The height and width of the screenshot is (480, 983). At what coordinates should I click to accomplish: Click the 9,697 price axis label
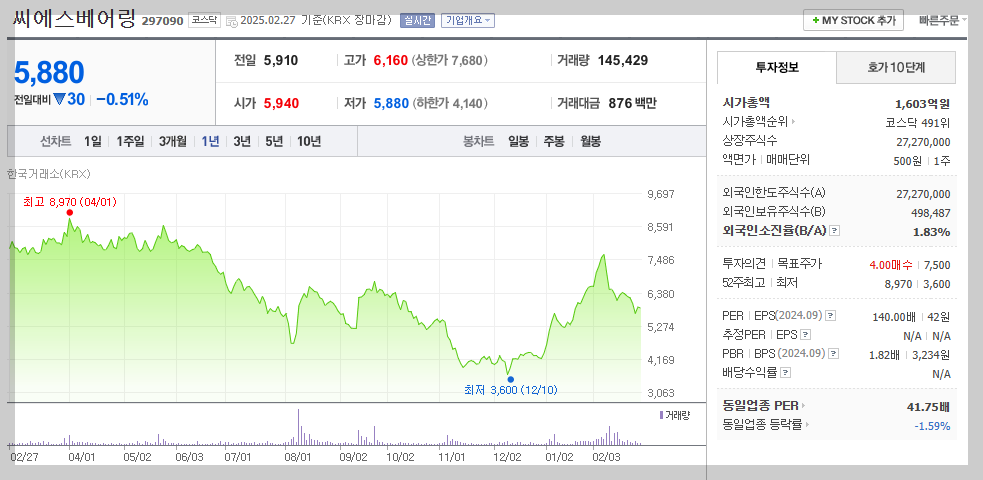(x=661, y=194)
